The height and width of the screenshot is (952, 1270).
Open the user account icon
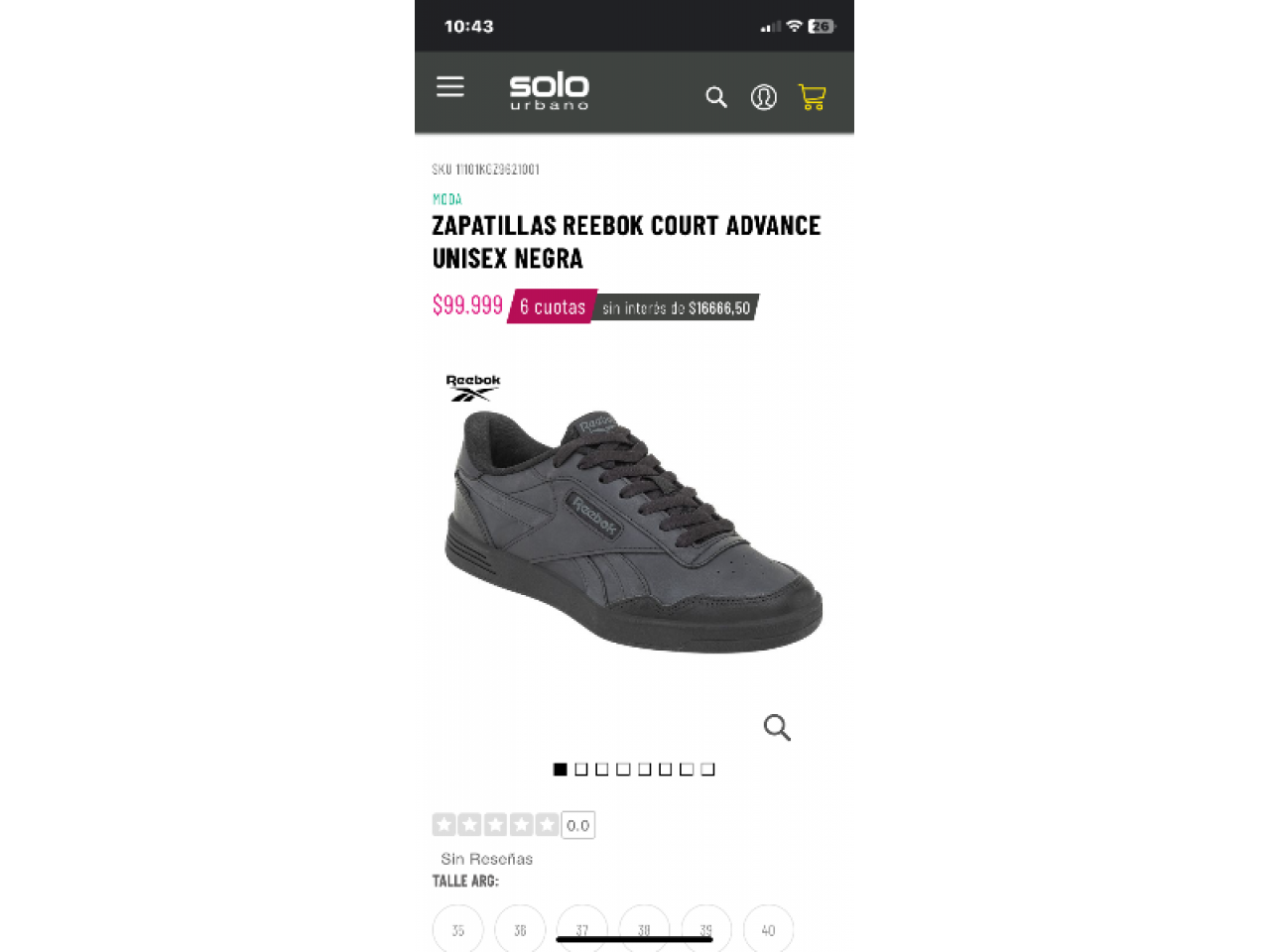click(x=764, y=97)
